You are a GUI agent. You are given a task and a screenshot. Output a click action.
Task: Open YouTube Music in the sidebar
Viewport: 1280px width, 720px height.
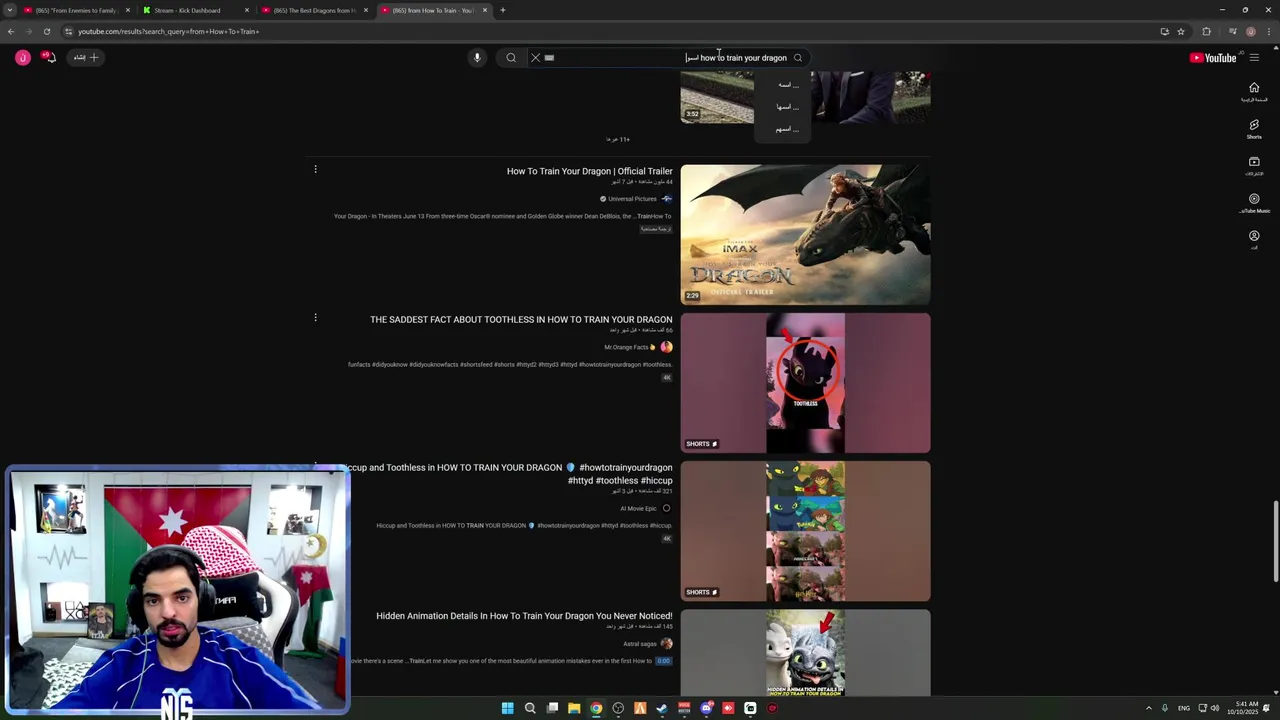point(1254,203)
